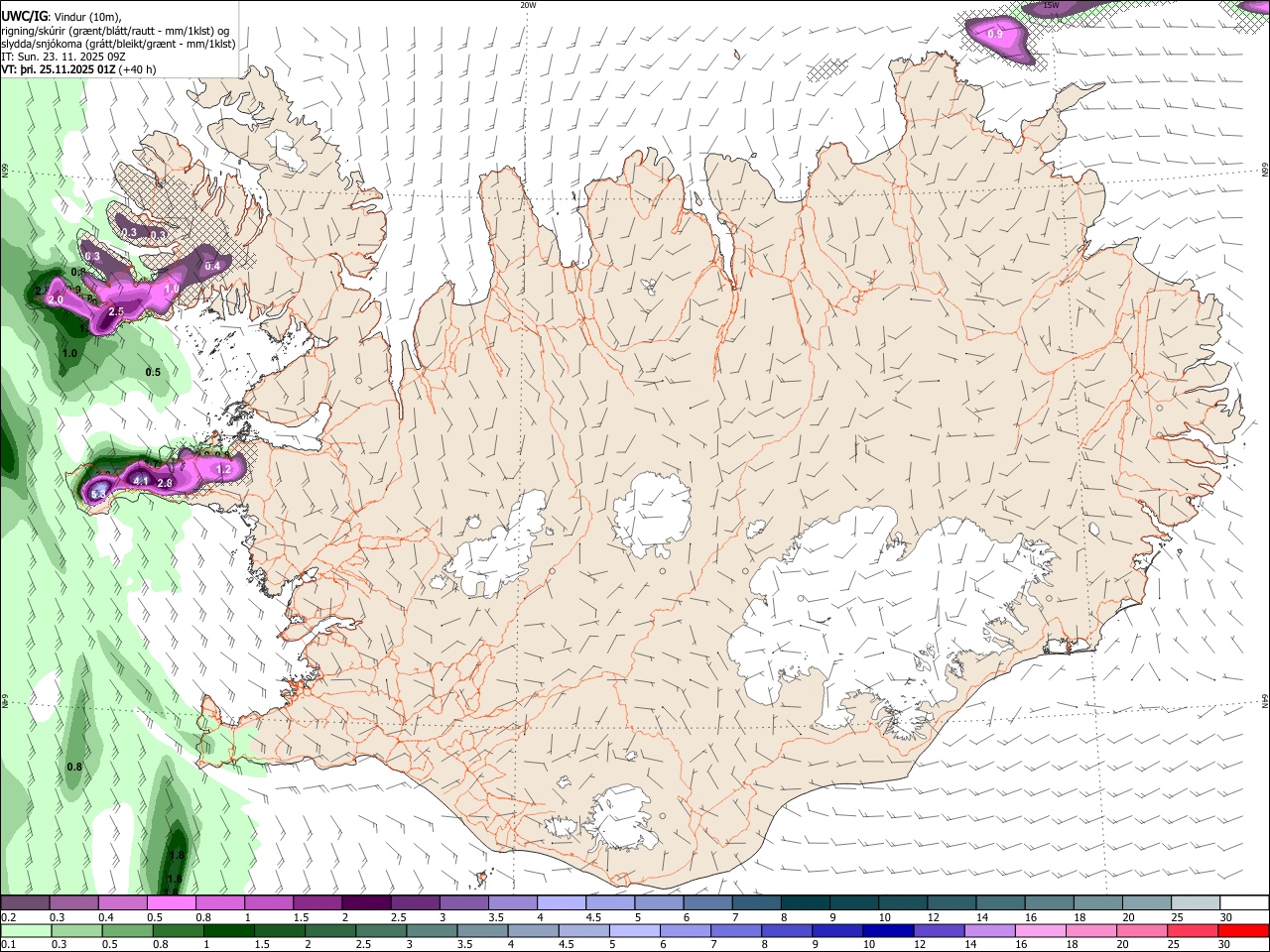The width and height of the screenshot is (1270, 952).
Task: Click the 'IT: Sun. 23. 11. 2025 09Z' line
Action: coord(63,57)
